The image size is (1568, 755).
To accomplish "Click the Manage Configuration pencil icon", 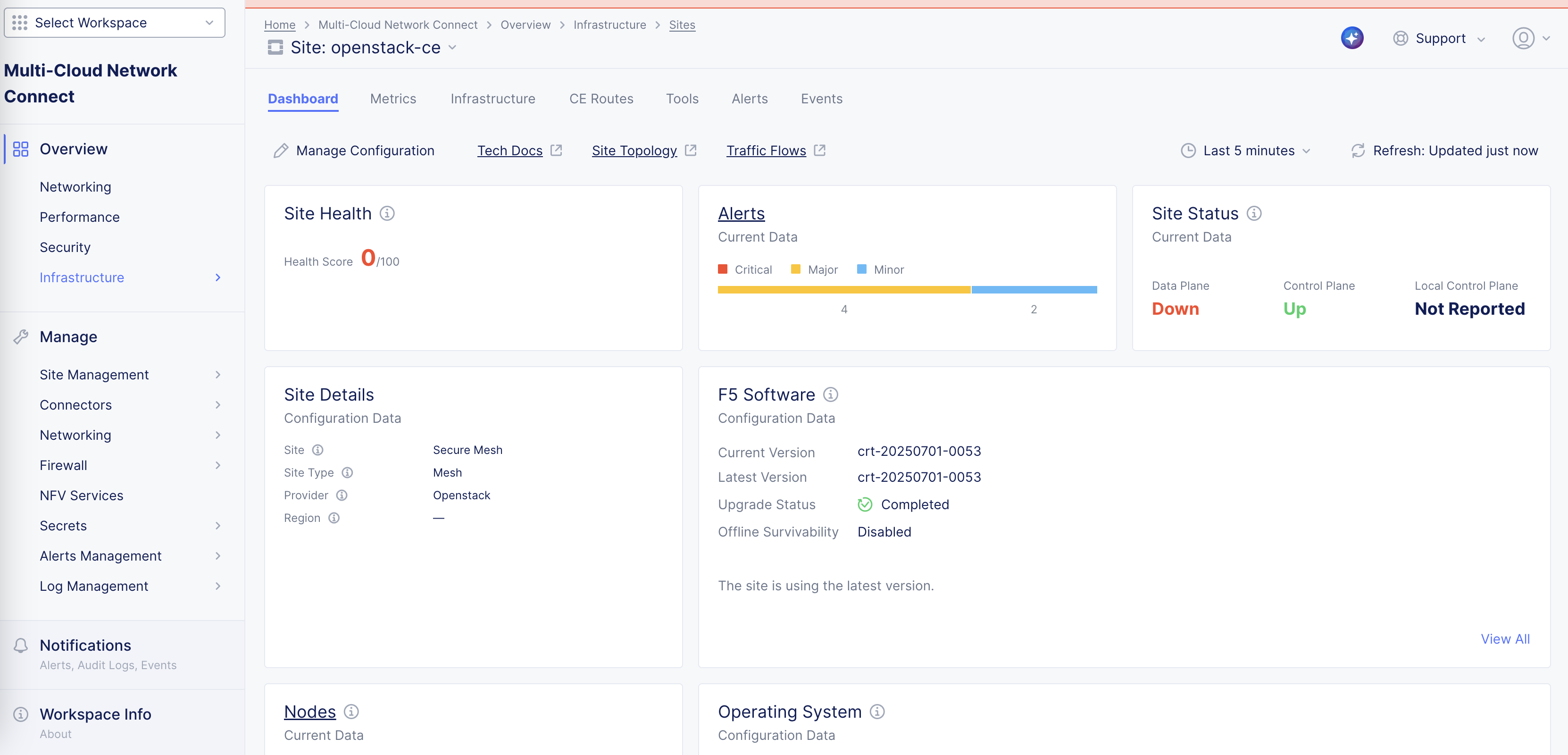I will pyautogui.click(x=281, y=151).
